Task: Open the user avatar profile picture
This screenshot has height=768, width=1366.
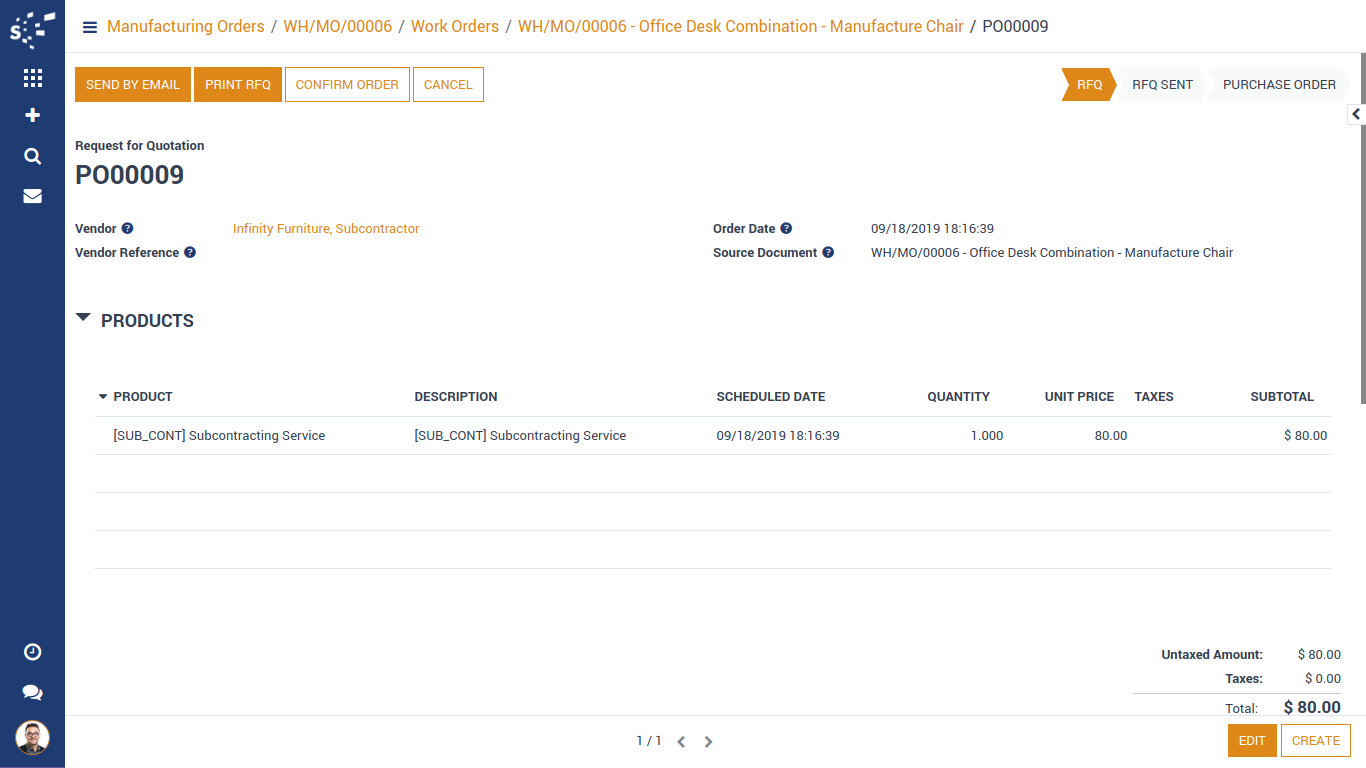Action: 32,738
